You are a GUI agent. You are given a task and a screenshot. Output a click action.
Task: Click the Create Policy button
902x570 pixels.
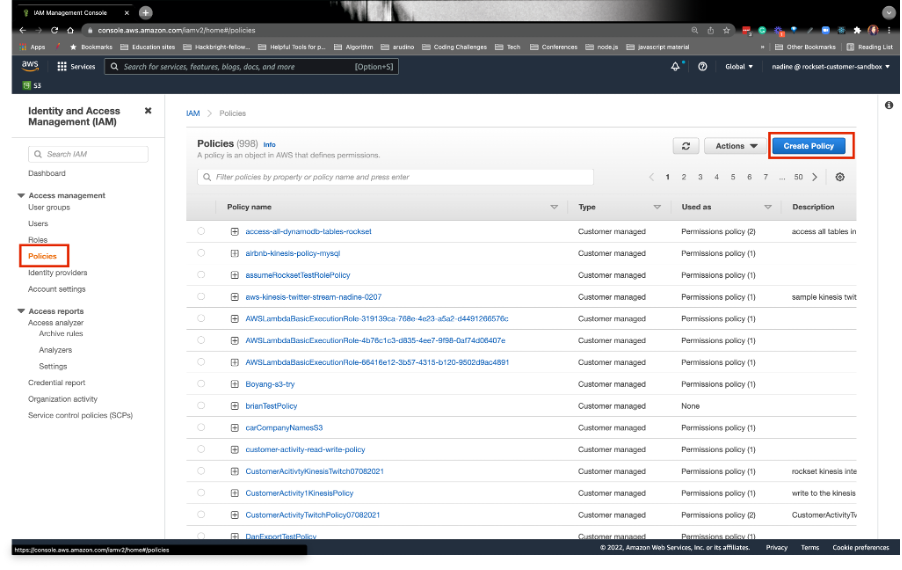808,146
